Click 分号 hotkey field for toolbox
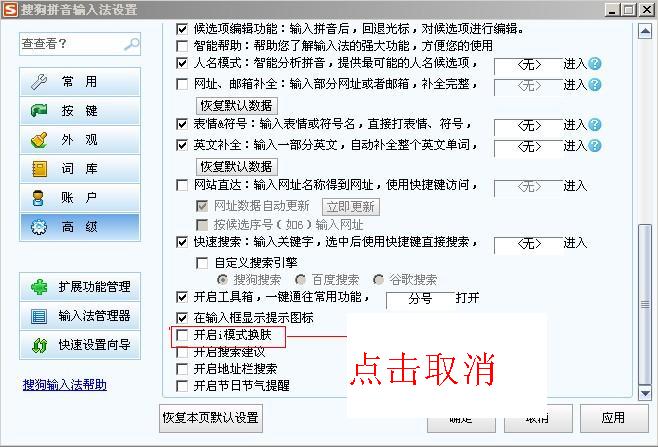 420,300
